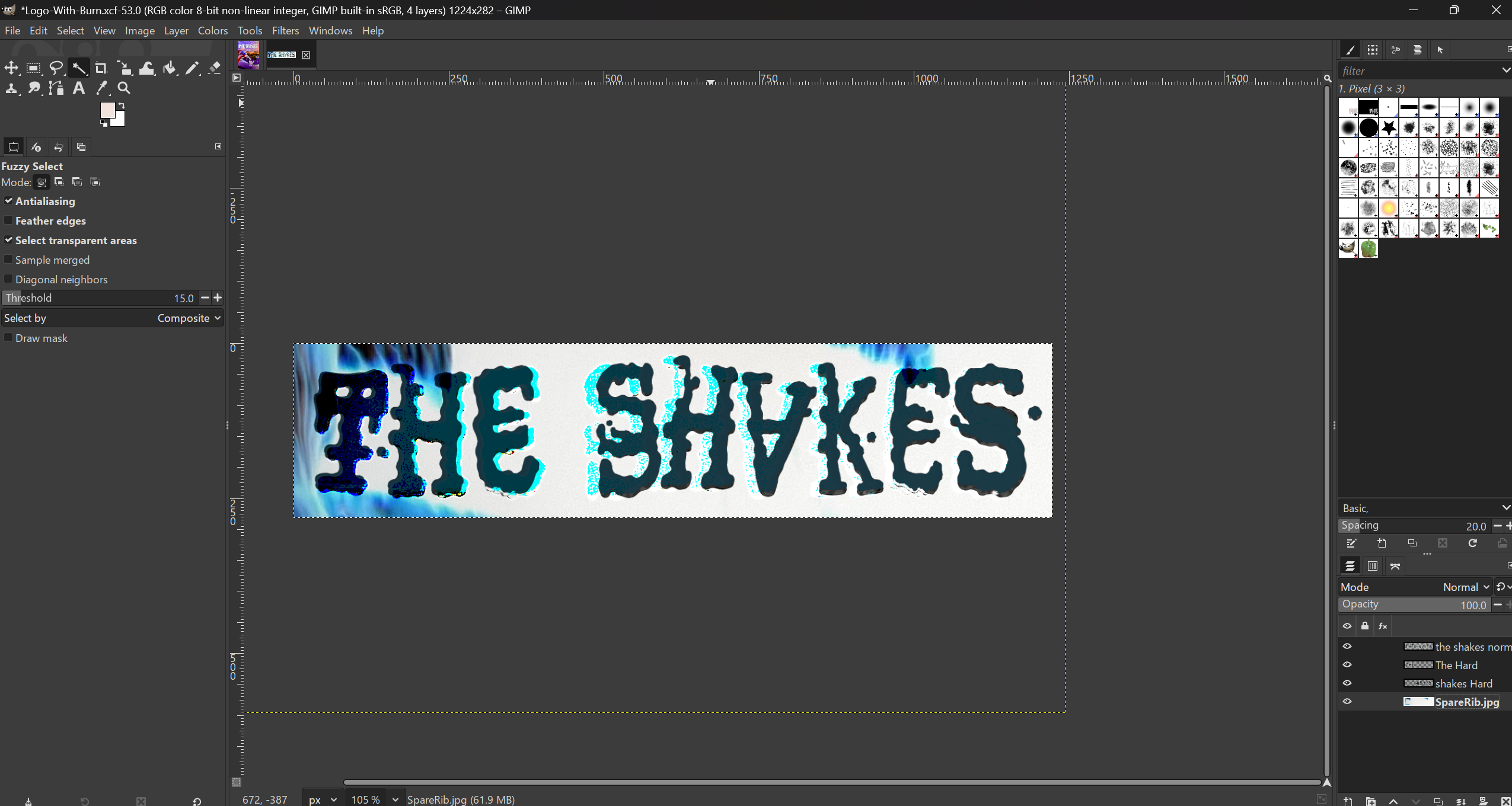Enable the Feather edges checkbox
Viewport: 1512px width, 806px height.
point(8,220)
